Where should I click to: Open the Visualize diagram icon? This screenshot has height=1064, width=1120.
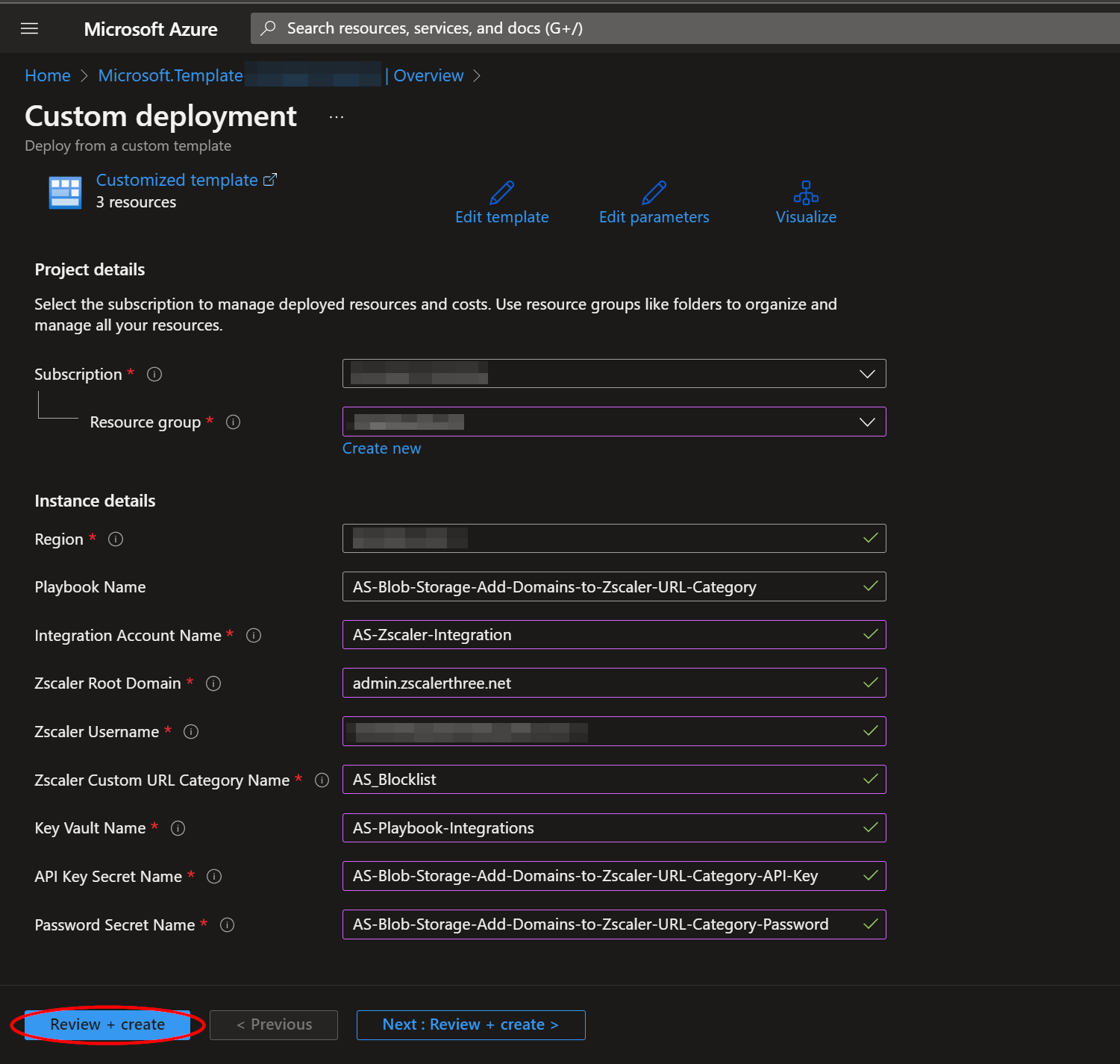click(806, 193)
